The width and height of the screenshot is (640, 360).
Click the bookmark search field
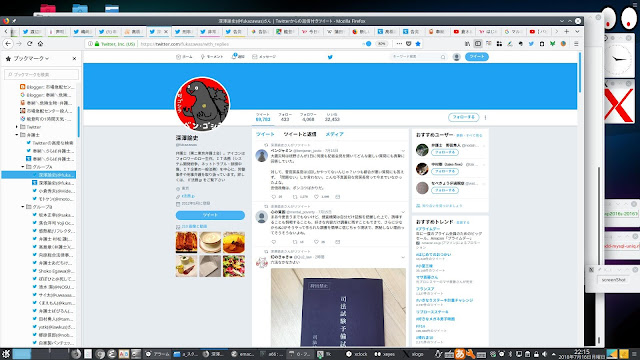41,74
